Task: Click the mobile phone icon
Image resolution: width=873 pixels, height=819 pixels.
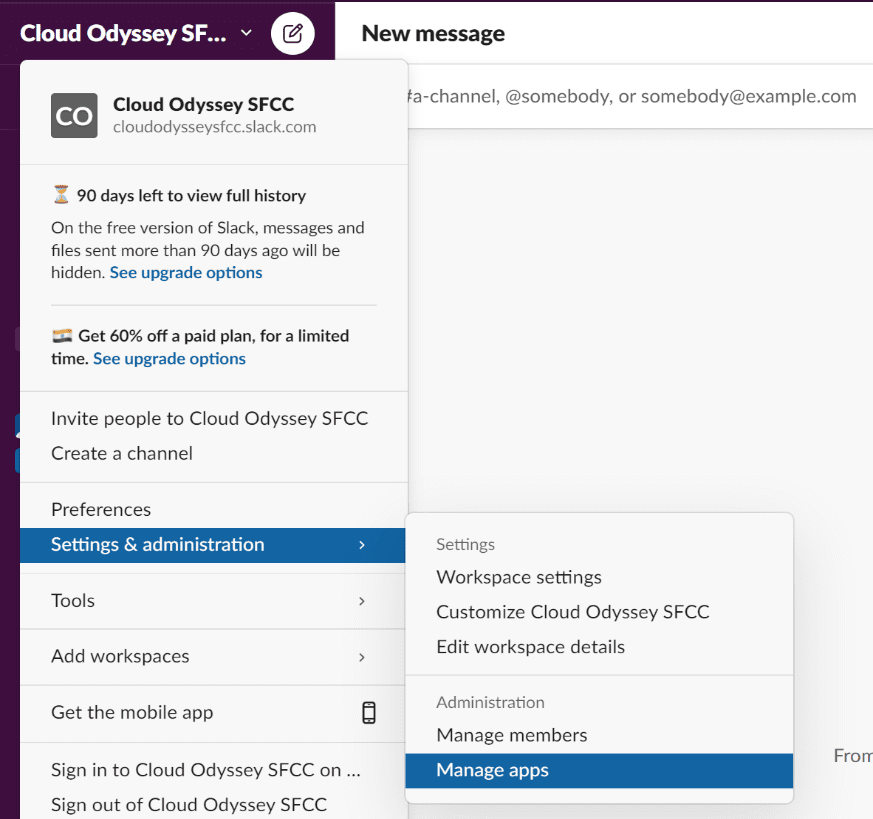Action: (369, 713)
